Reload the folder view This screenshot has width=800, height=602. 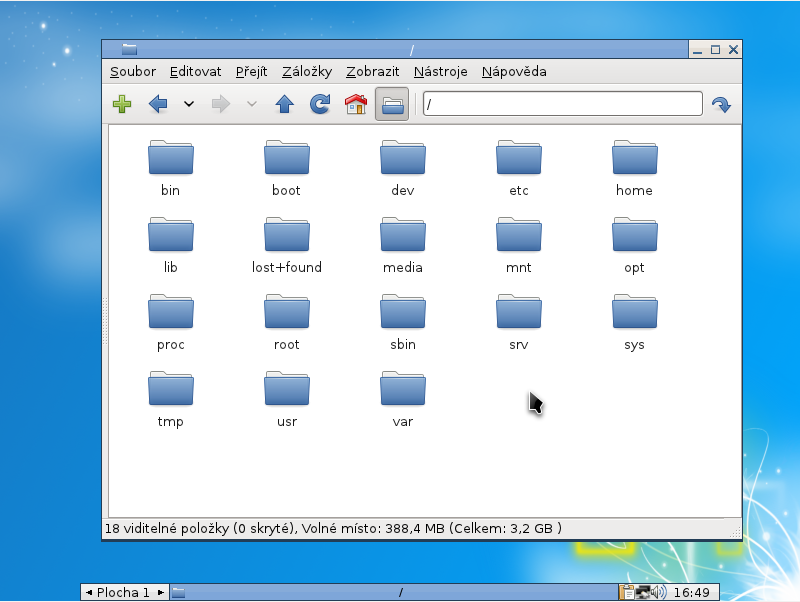319,103
